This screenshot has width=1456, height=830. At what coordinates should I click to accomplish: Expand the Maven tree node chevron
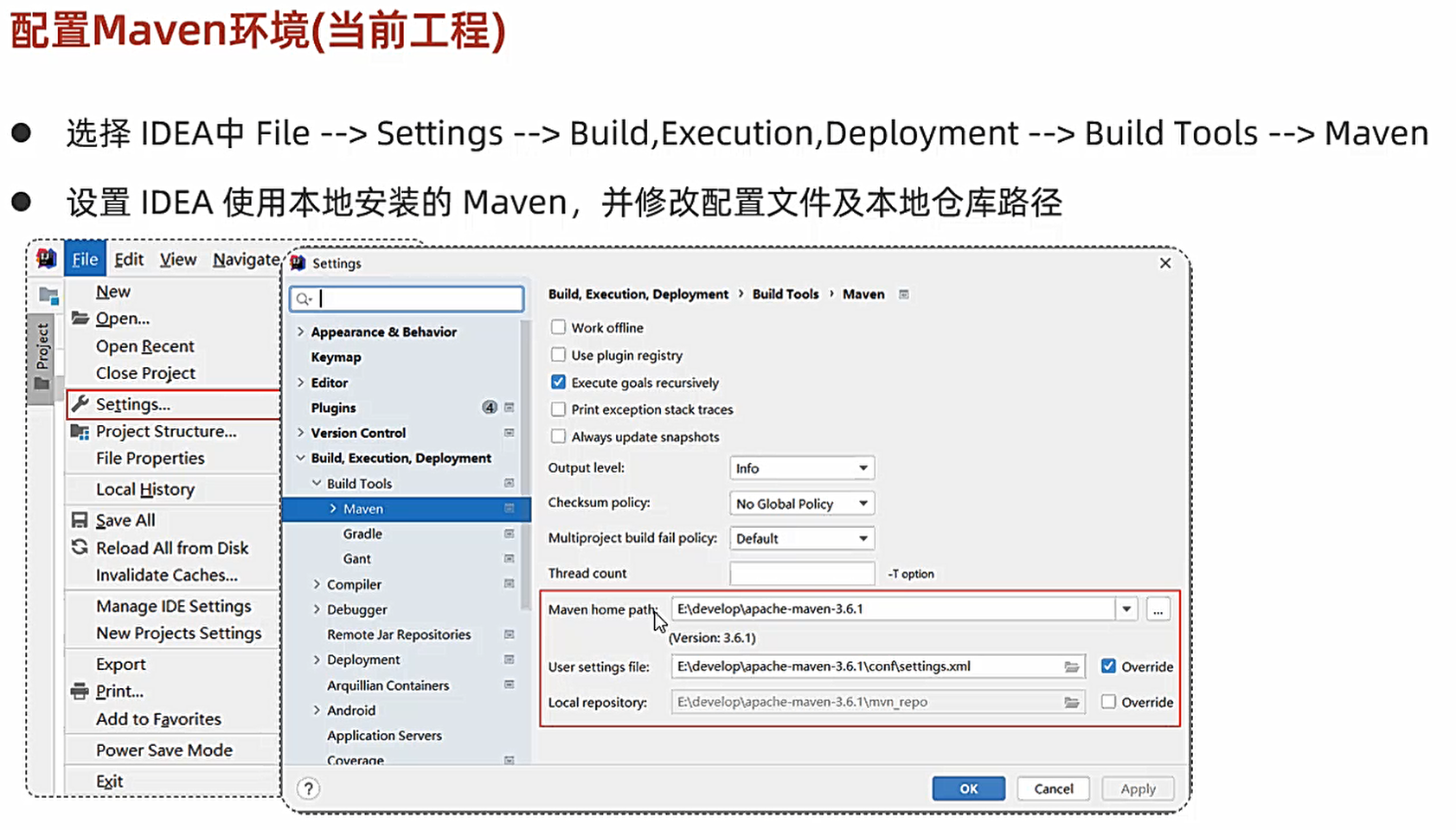333,508
